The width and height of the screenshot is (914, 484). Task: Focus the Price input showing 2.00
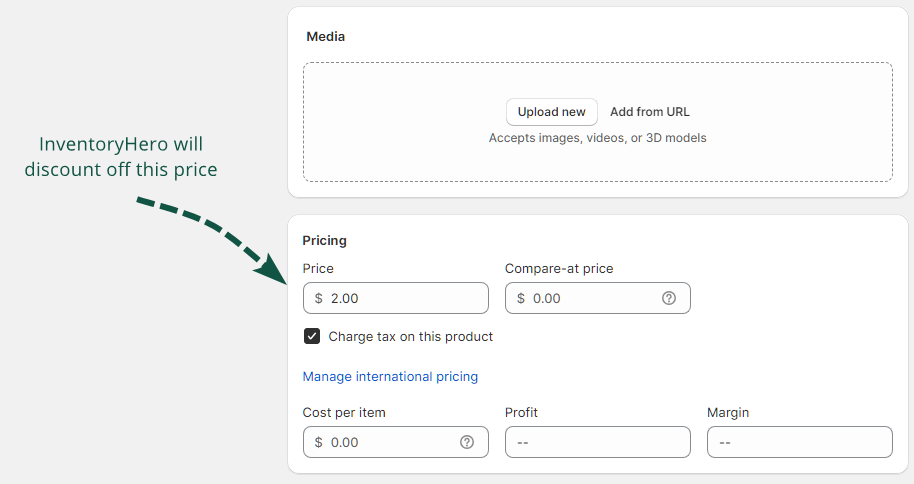coord(400,298)
